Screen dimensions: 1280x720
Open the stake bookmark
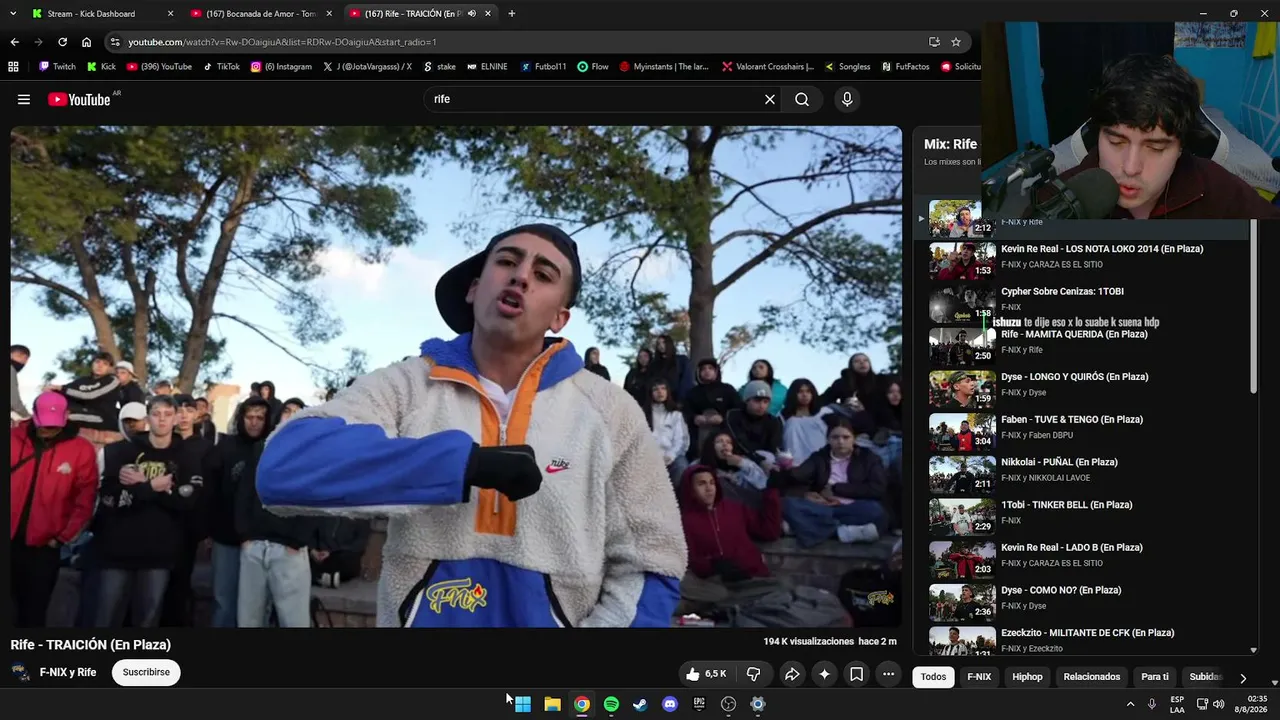click(439, 67)
